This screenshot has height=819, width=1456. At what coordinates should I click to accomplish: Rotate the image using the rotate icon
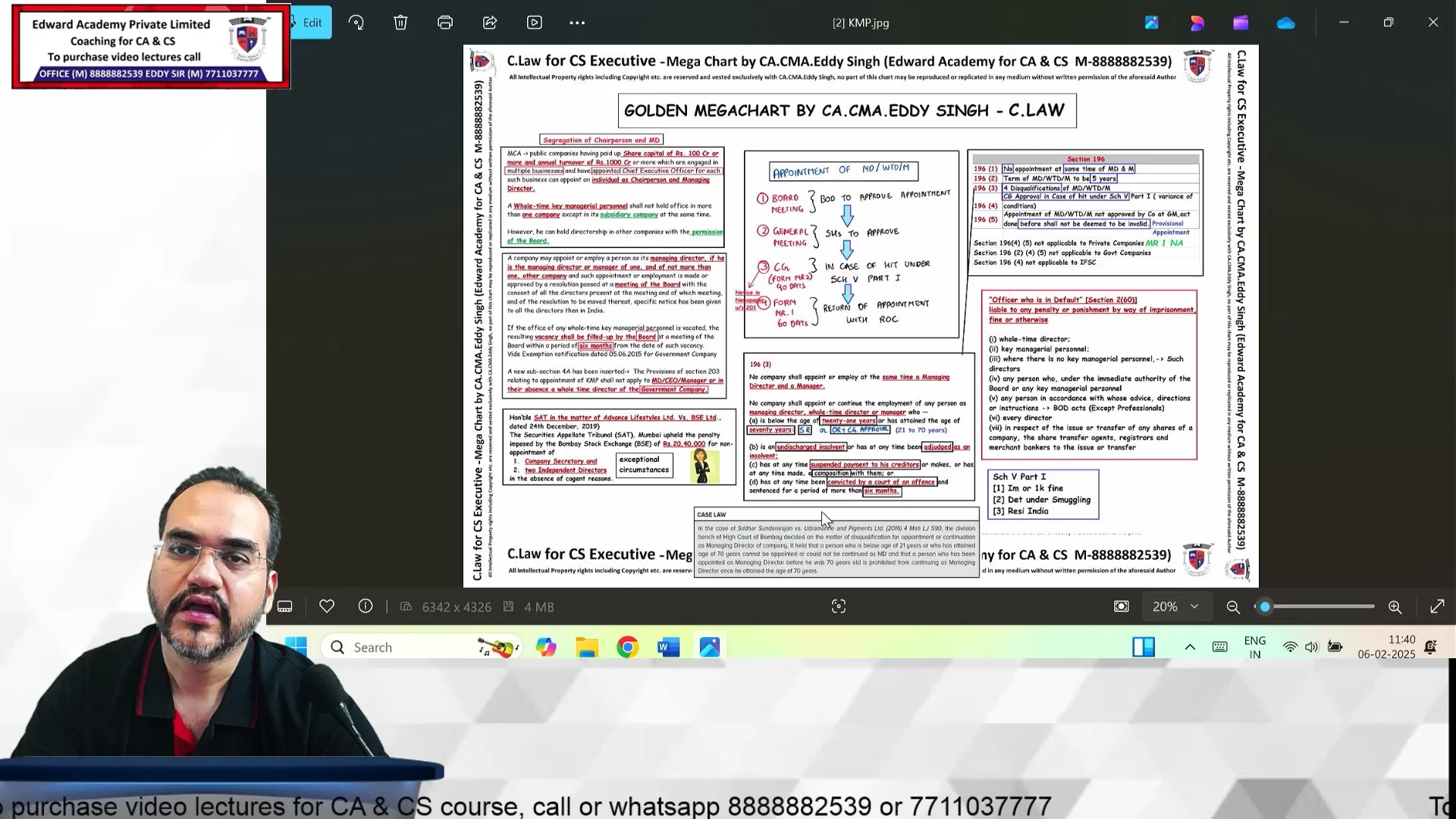pyautogui.click(x=356, y=23)
